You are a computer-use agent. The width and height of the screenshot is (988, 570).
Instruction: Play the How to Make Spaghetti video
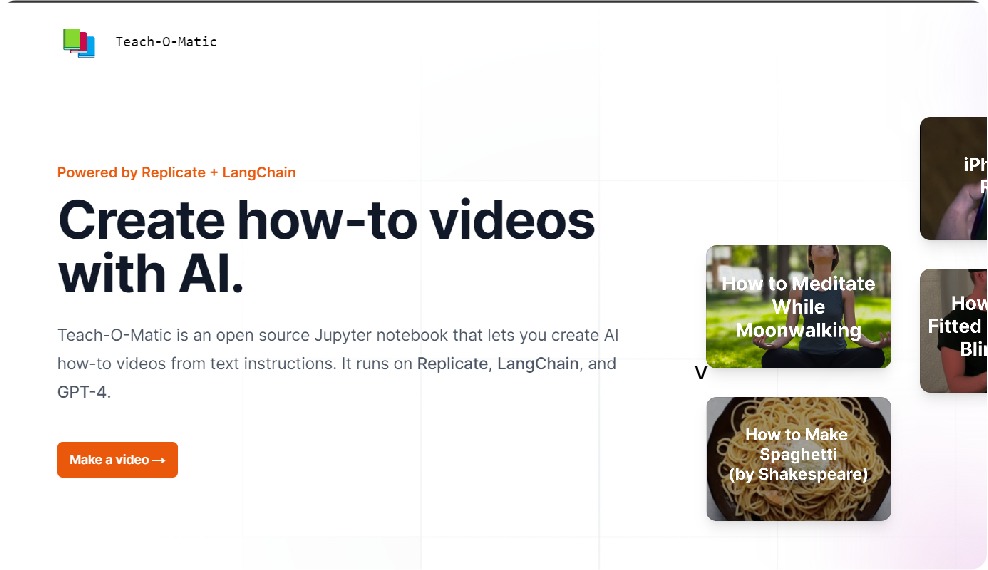pos(798,459)
